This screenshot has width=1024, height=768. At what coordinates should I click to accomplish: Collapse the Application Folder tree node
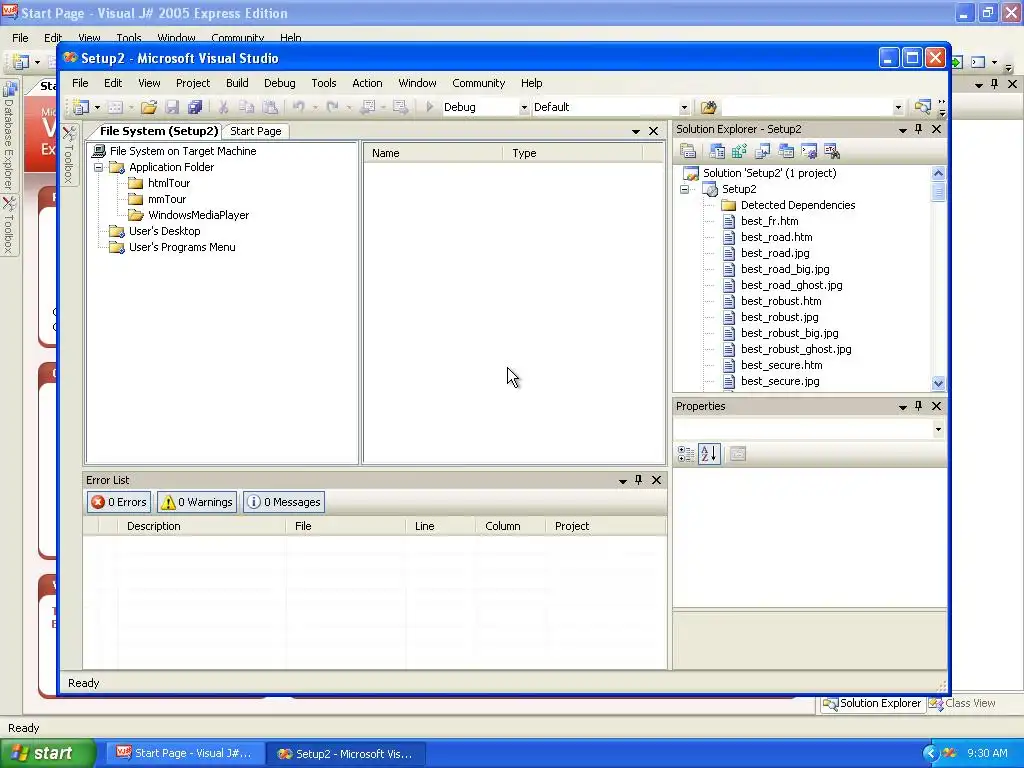(x=99, y=168)
